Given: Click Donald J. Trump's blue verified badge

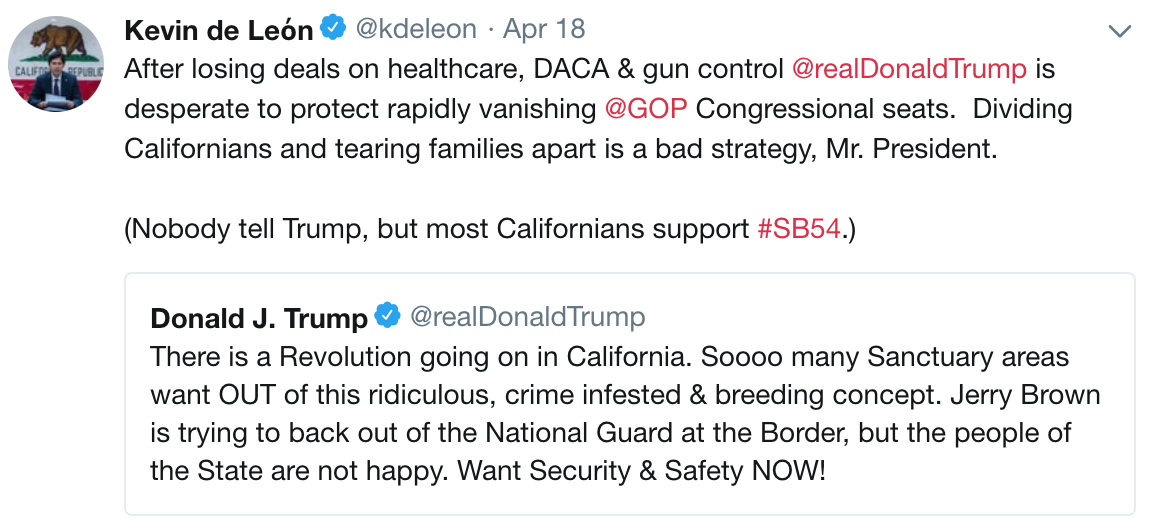Looking at the screenshot, I should [x=387, y=317].
